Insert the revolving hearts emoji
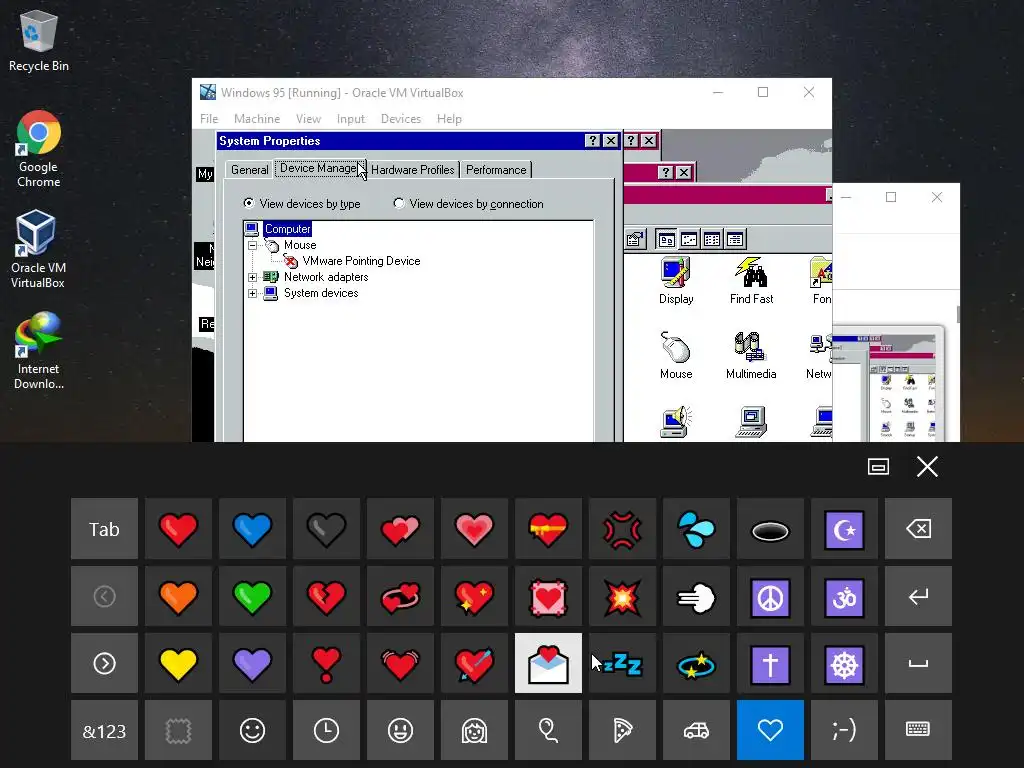 pyautogui.click(x=400, y=596)
